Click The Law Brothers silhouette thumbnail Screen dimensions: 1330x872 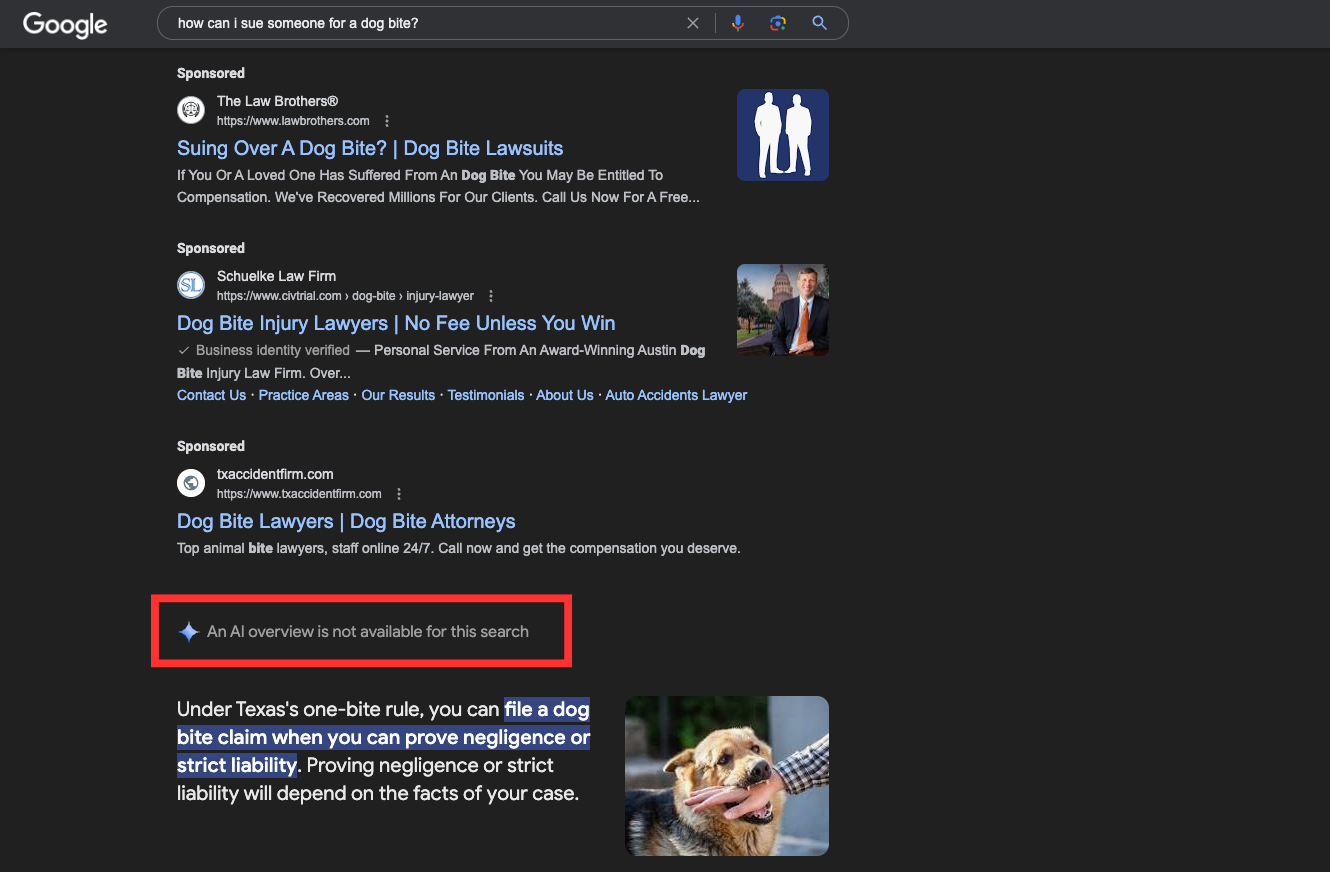(x=783, y=135)
